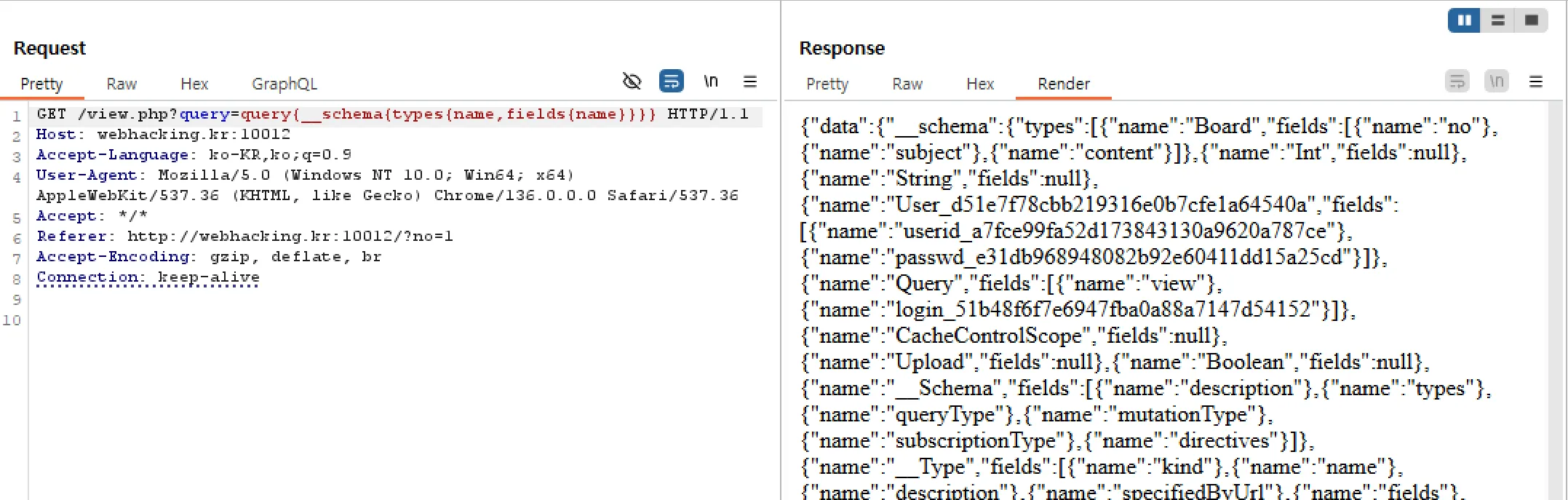Select Render tab in Response panel
1568x500 pixels.
(x=1064, y=84)
